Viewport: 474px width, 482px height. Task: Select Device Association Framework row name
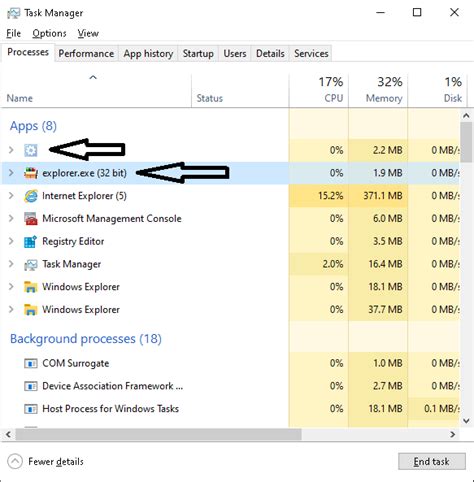pos(113,386)
